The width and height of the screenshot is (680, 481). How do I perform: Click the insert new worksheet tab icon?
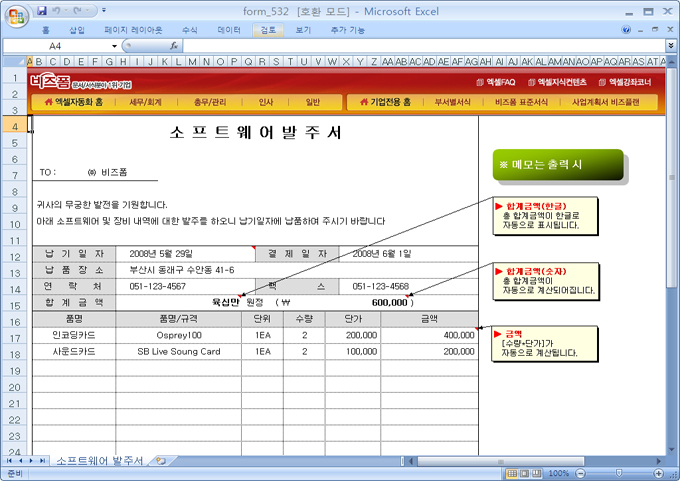[160, 460]
